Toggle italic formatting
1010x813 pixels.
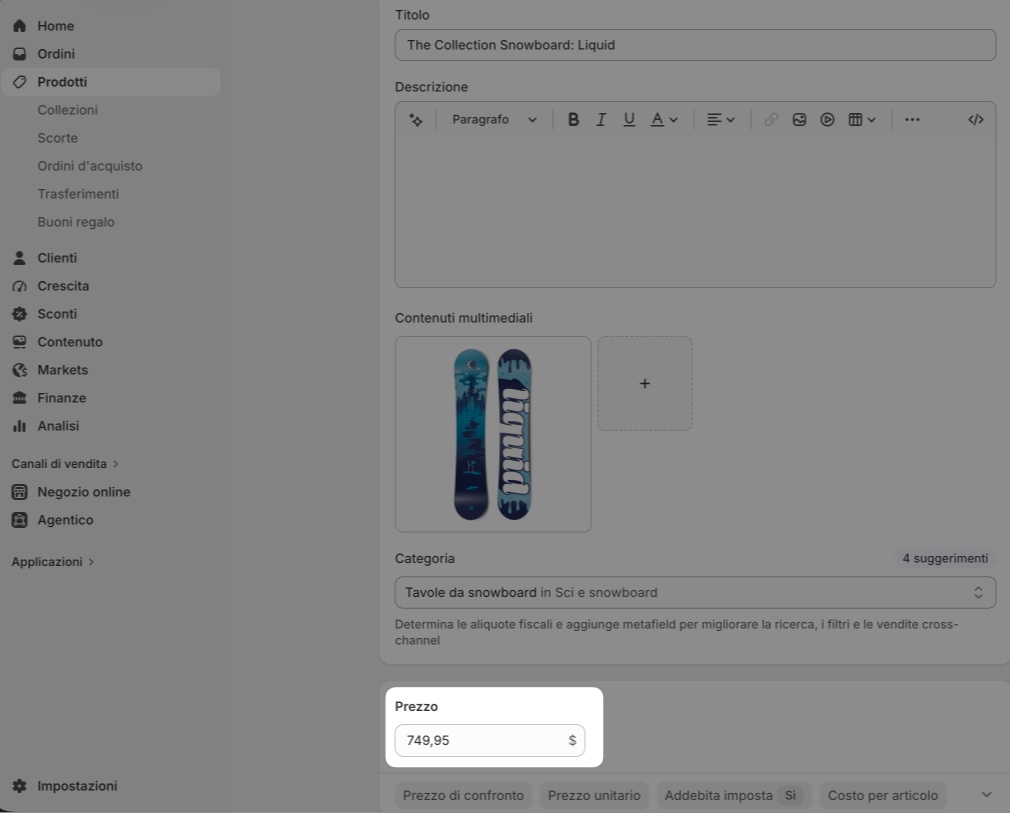(x=601, y=120)
